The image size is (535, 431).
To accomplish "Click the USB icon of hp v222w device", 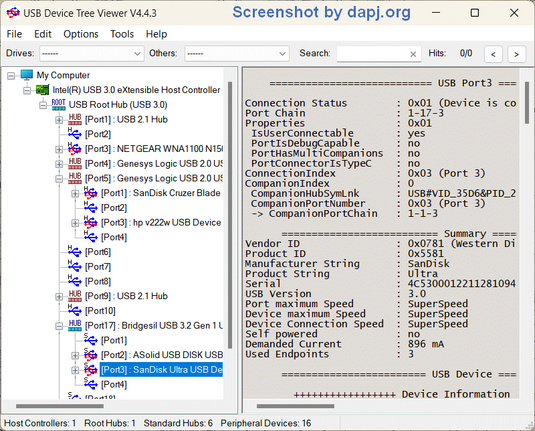I will (91, 222).
